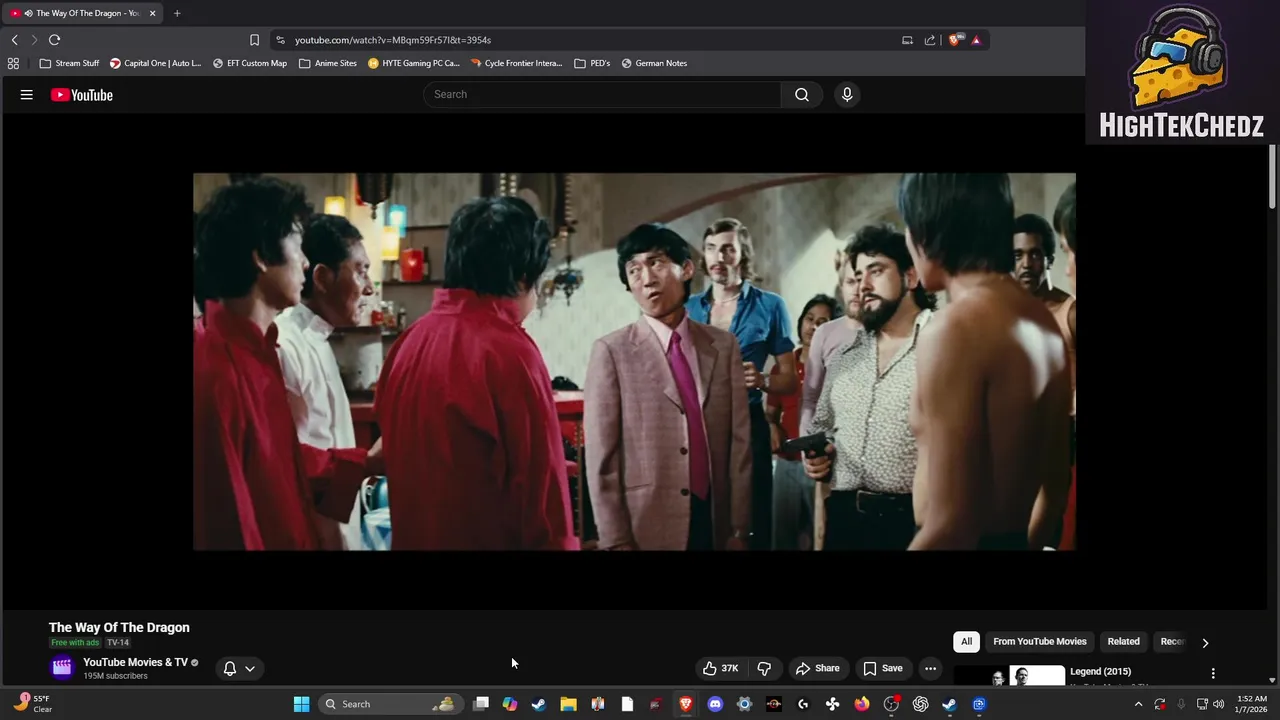The width and height of the screenshot is (1280, 720).
Task: Open YouTube Movies & TV channel avatar
Action: pyautogui.click(x=62, y=668)
